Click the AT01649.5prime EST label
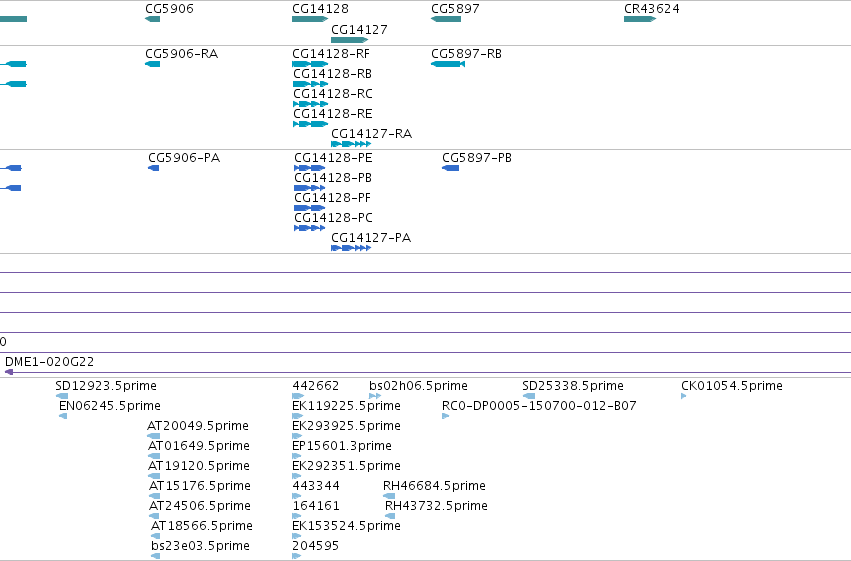 (199, 446)
